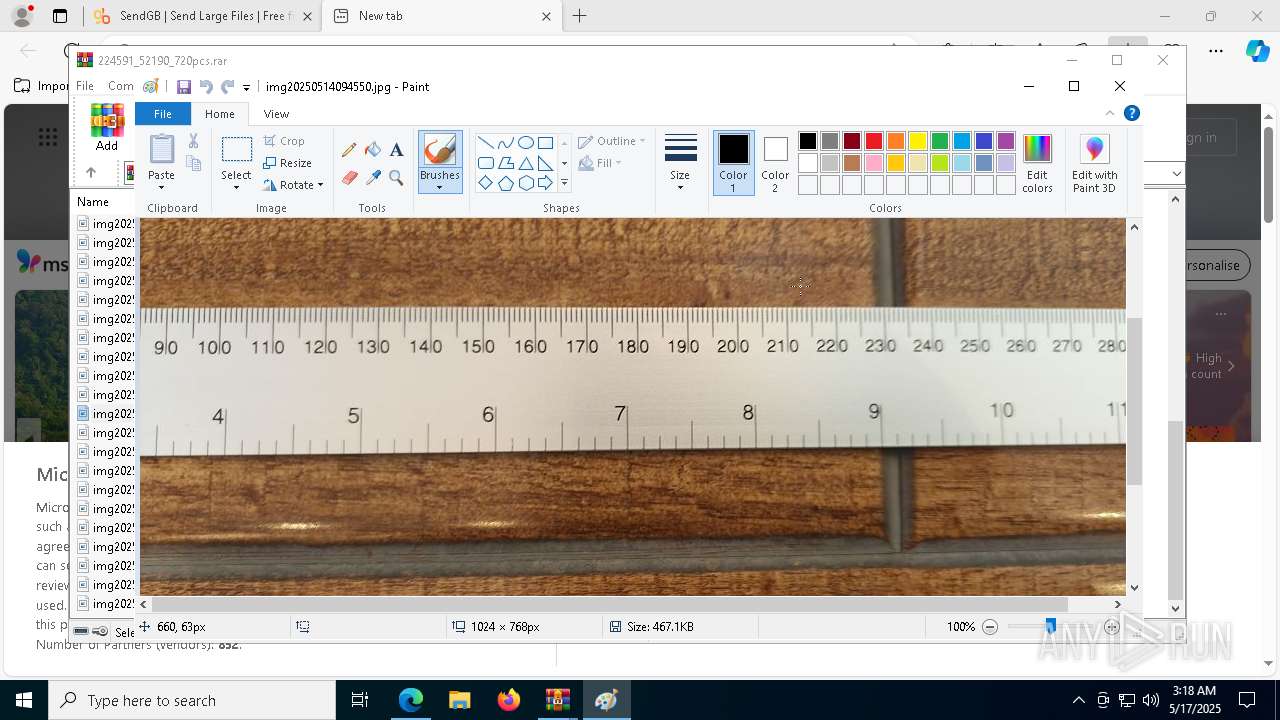Choose the Rectangle shape

[545, 143]
